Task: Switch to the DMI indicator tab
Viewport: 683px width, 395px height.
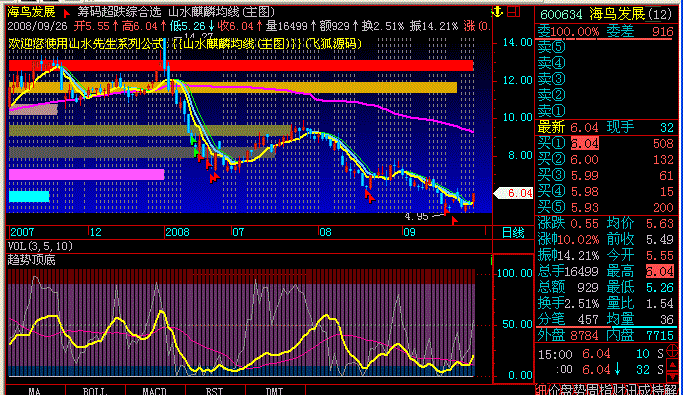Action: pyautogui.click(x=275, y=391)
